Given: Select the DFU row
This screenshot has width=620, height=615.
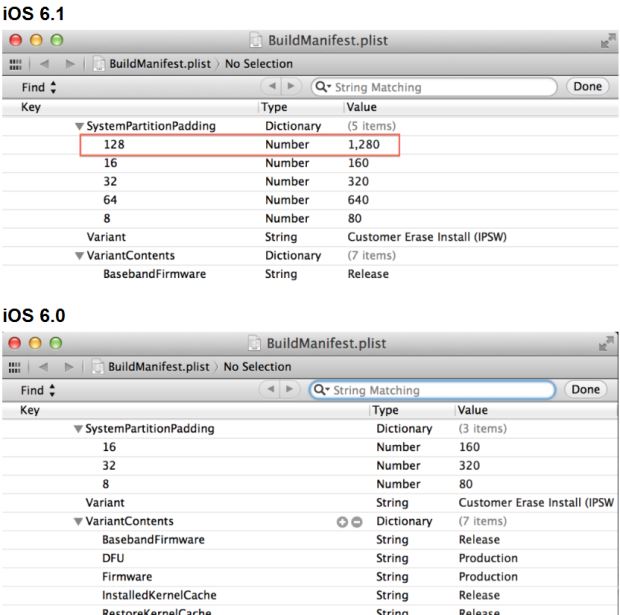Looking at the screenshot, I should click(309, 558).
